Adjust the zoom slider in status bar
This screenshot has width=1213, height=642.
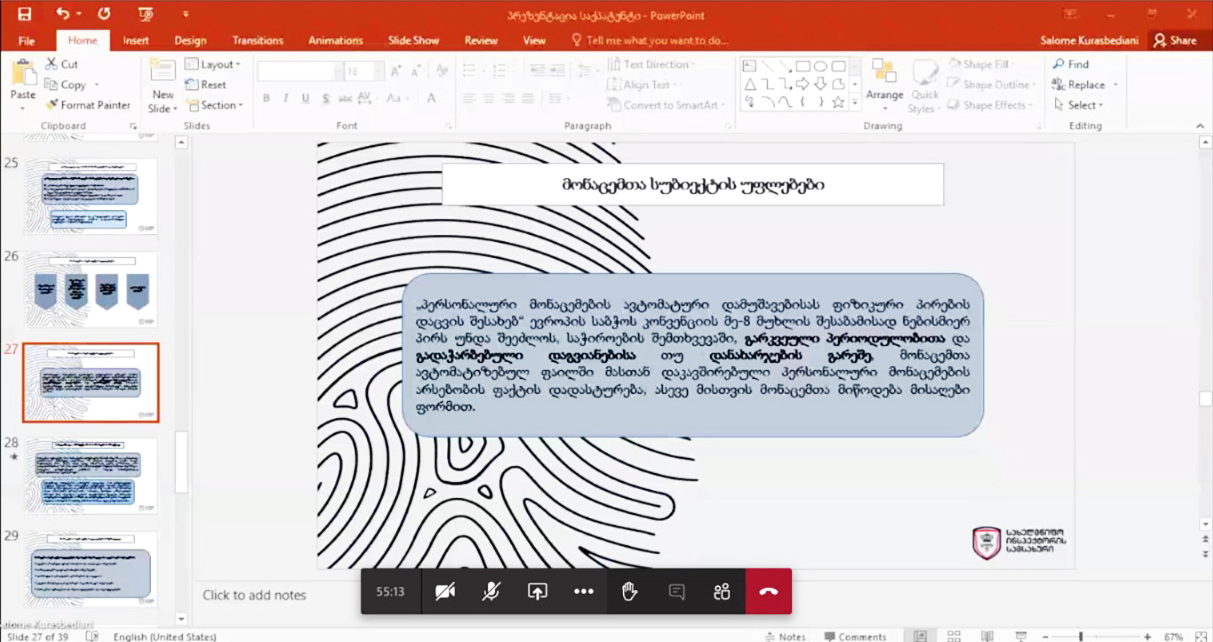tap(1080, 636)
